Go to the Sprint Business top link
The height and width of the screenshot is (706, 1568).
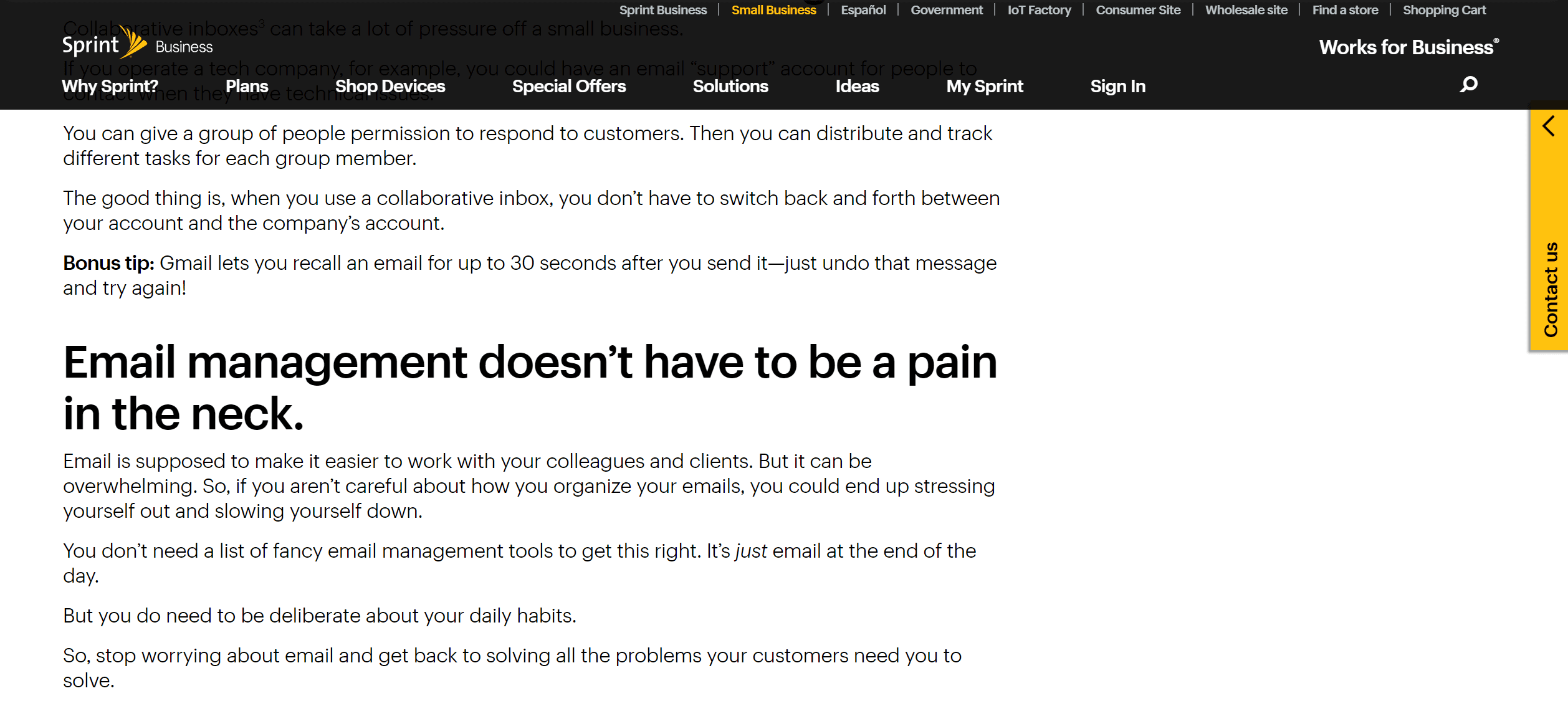[662, 10]
